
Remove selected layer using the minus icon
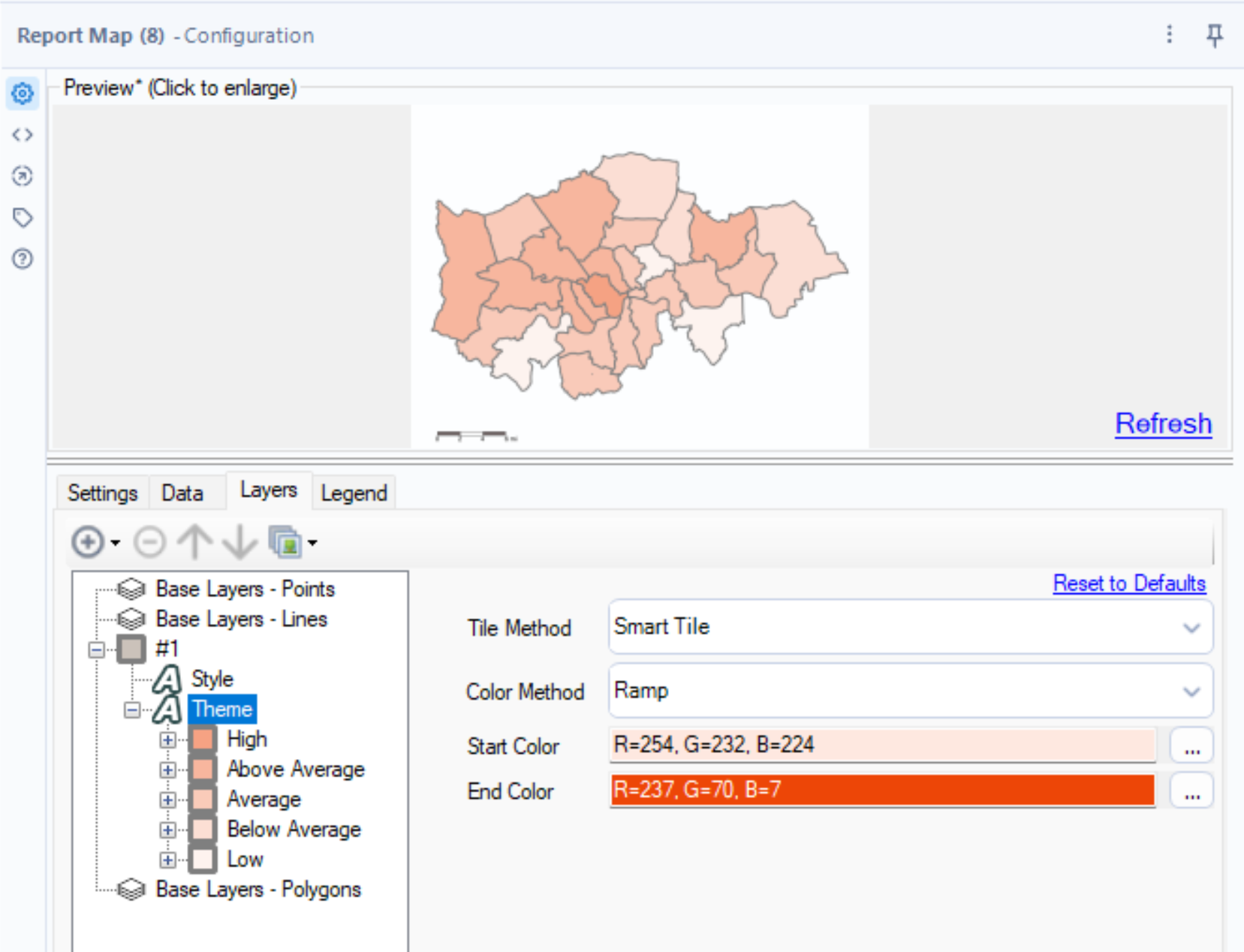(x=149, y=542)
